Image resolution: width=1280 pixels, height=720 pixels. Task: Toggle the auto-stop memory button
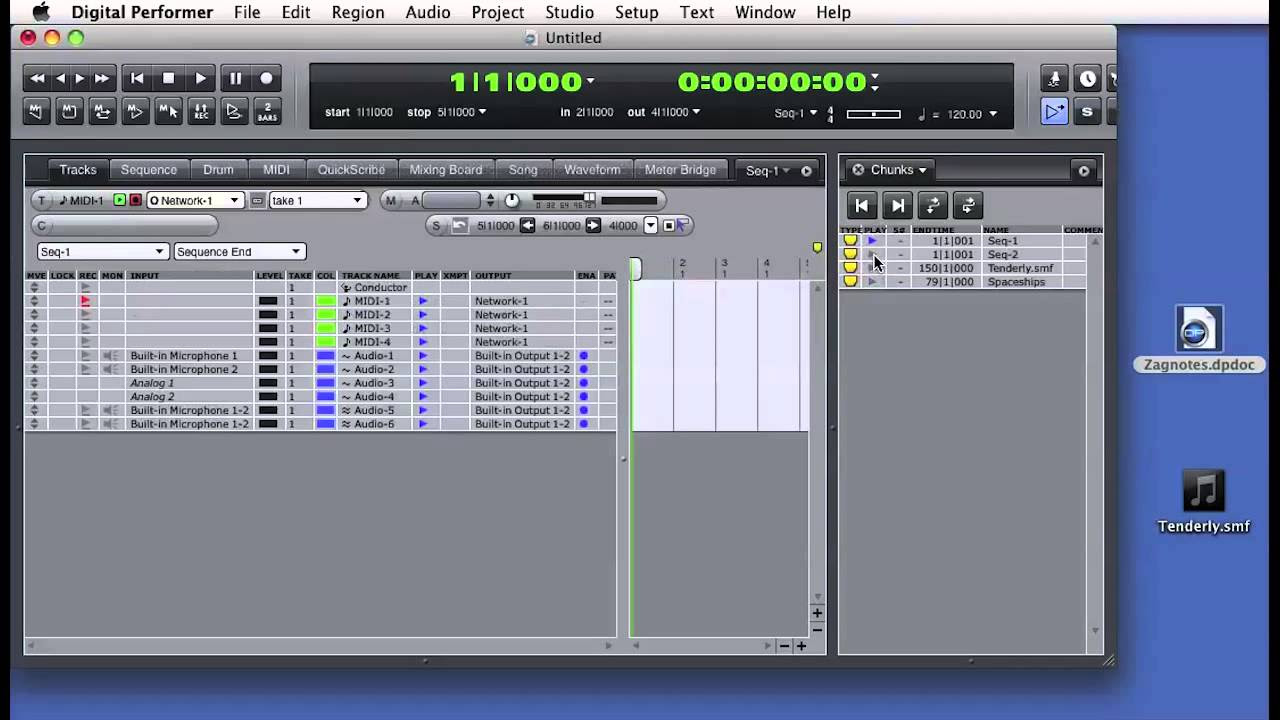pyautogui.click(x=69, y=111)
